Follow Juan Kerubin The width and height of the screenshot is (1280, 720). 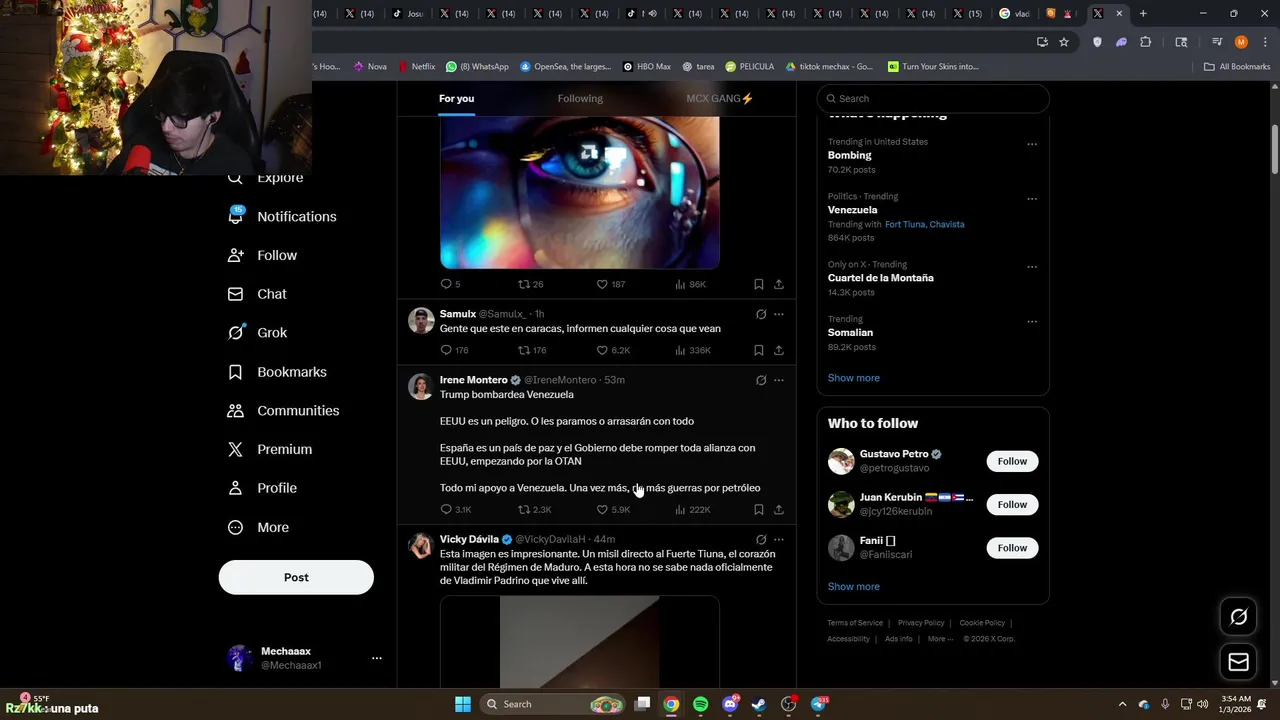coord(1012,504)
